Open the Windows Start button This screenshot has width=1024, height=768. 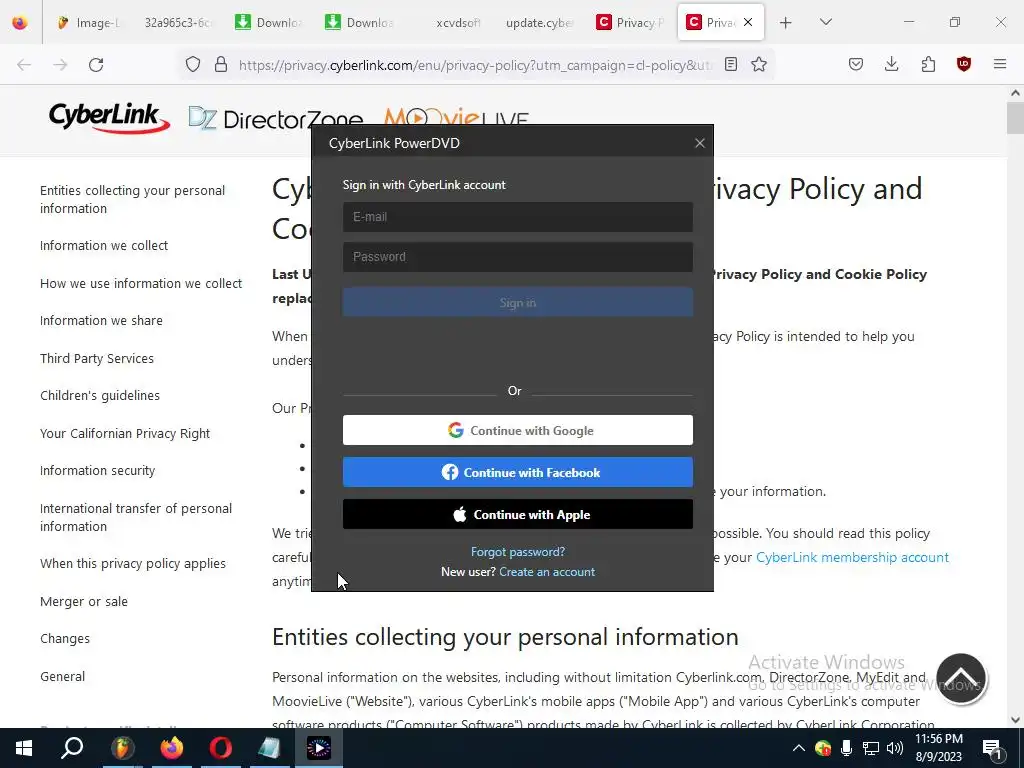[x=24, y=748]
